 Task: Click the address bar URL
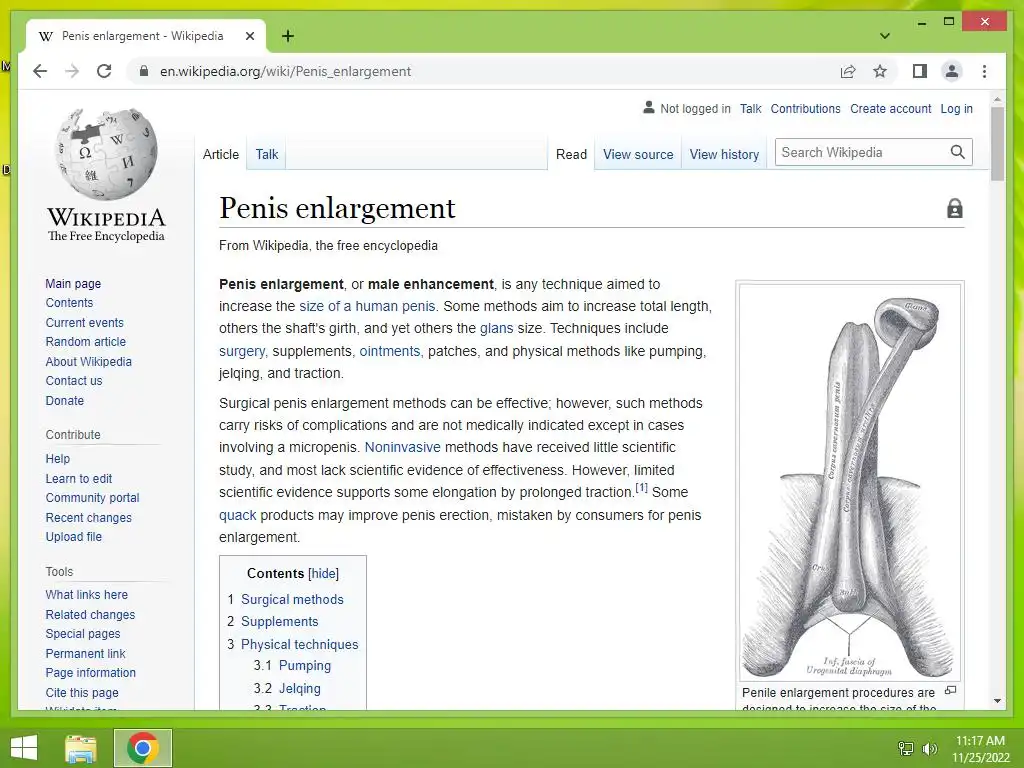point(285,71)
